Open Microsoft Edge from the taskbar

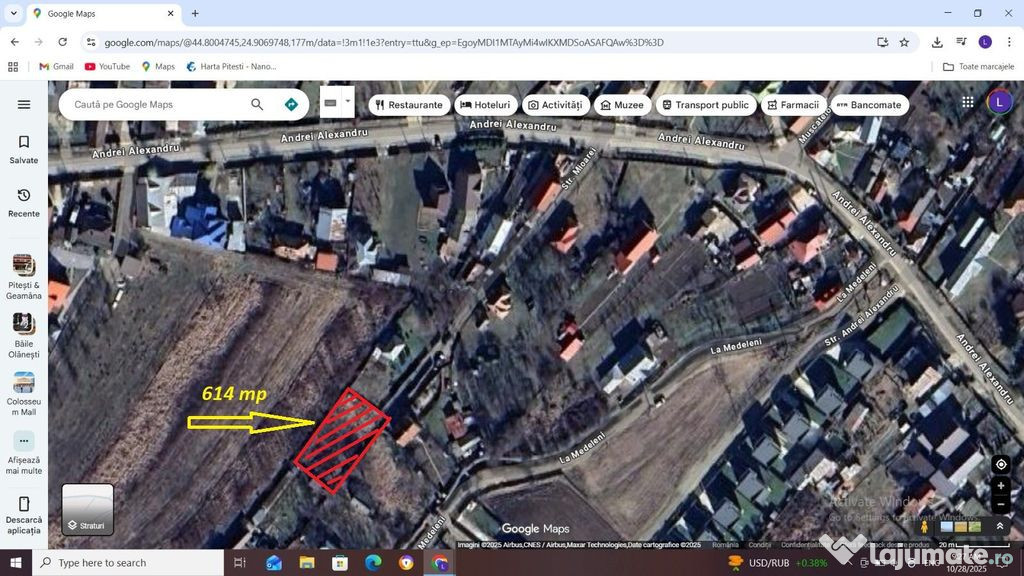(x=373, y=563)
